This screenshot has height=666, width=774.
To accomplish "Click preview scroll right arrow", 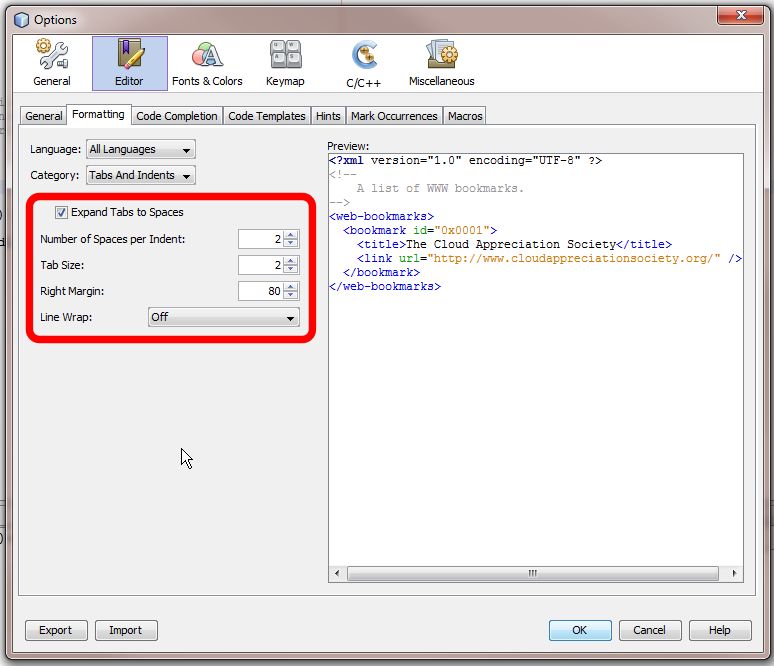I will (x=734, y=574).
